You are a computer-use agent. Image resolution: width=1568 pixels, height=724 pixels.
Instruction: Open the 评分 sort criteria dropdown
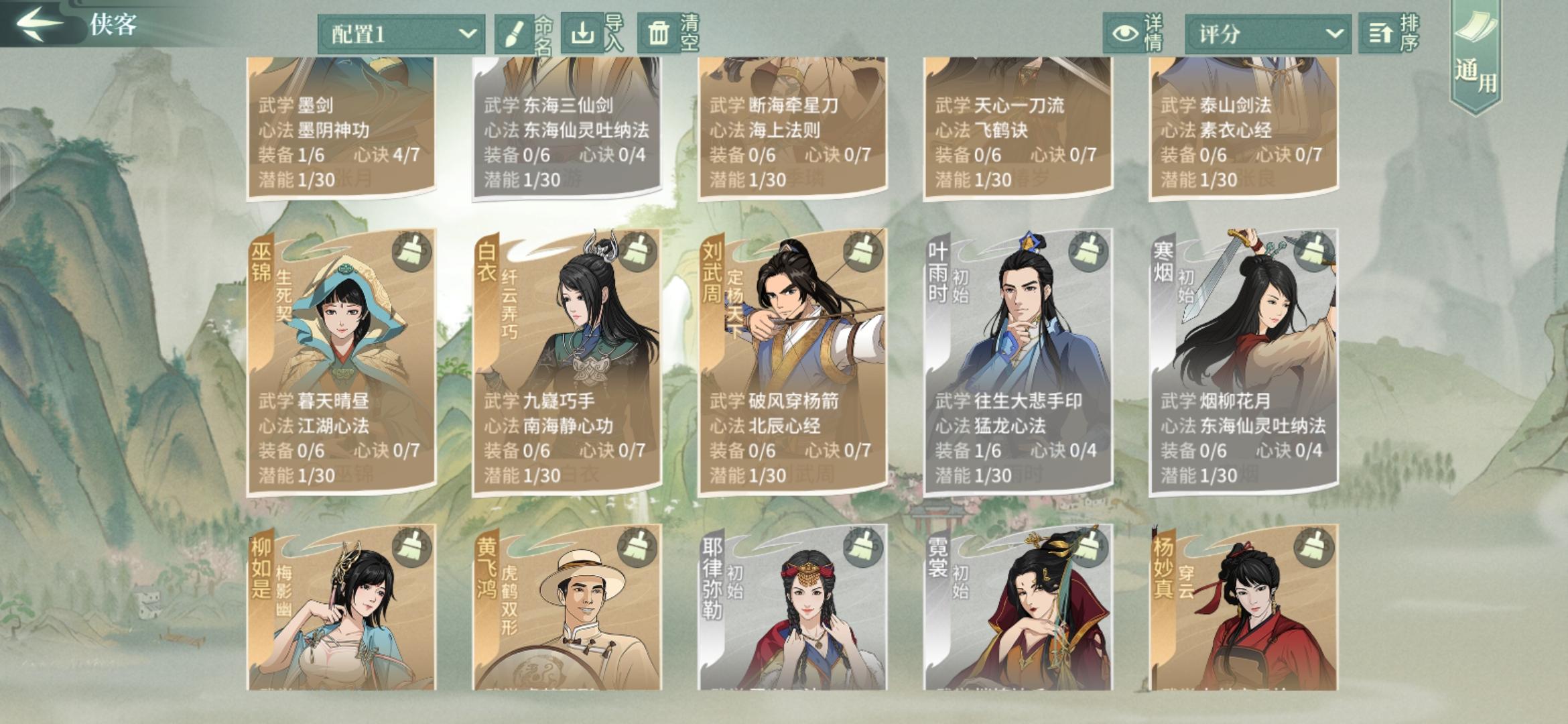point(1268,34)
